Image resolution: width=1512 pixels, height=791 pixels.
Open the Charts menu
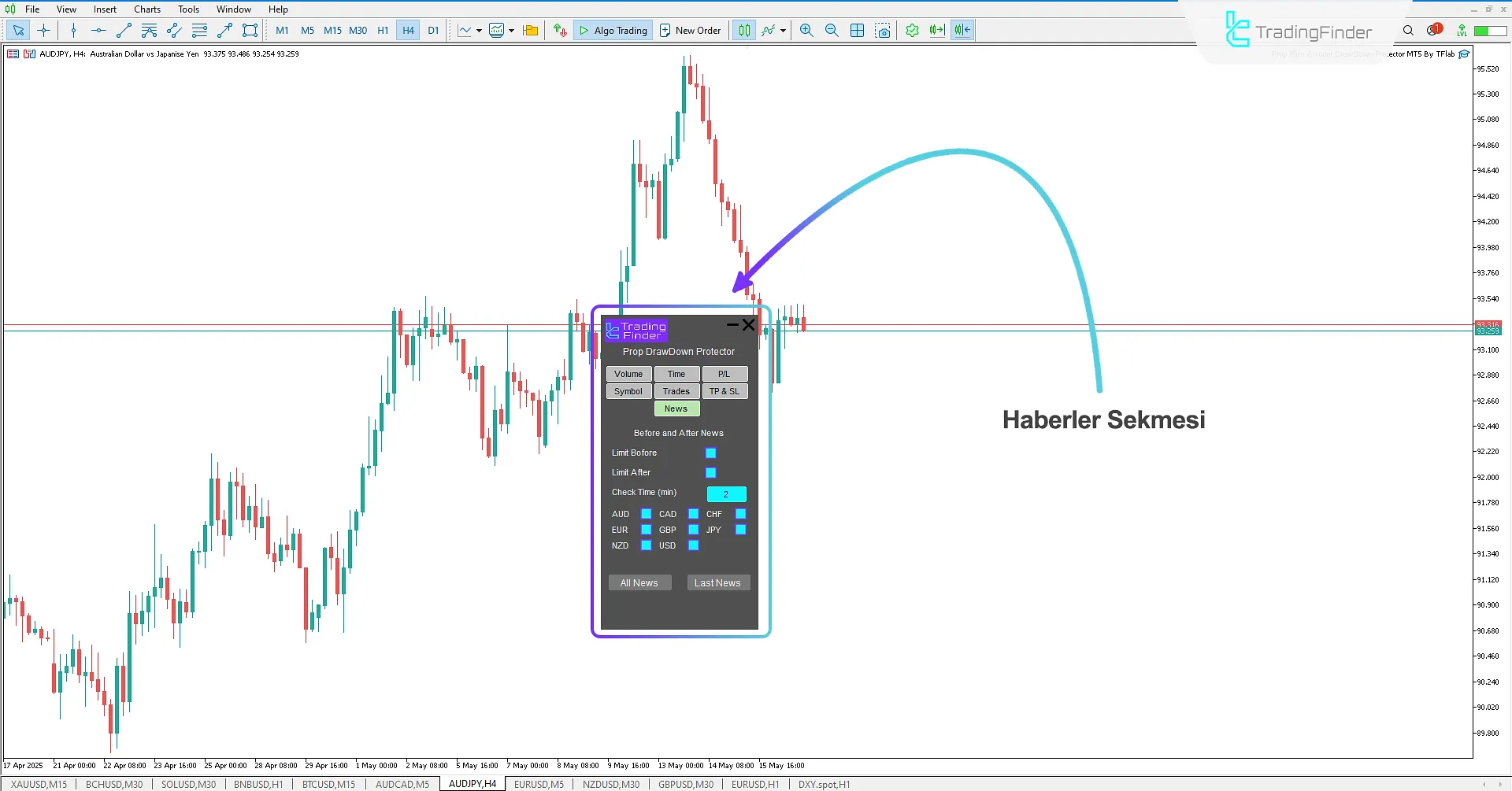pos(146,9)
